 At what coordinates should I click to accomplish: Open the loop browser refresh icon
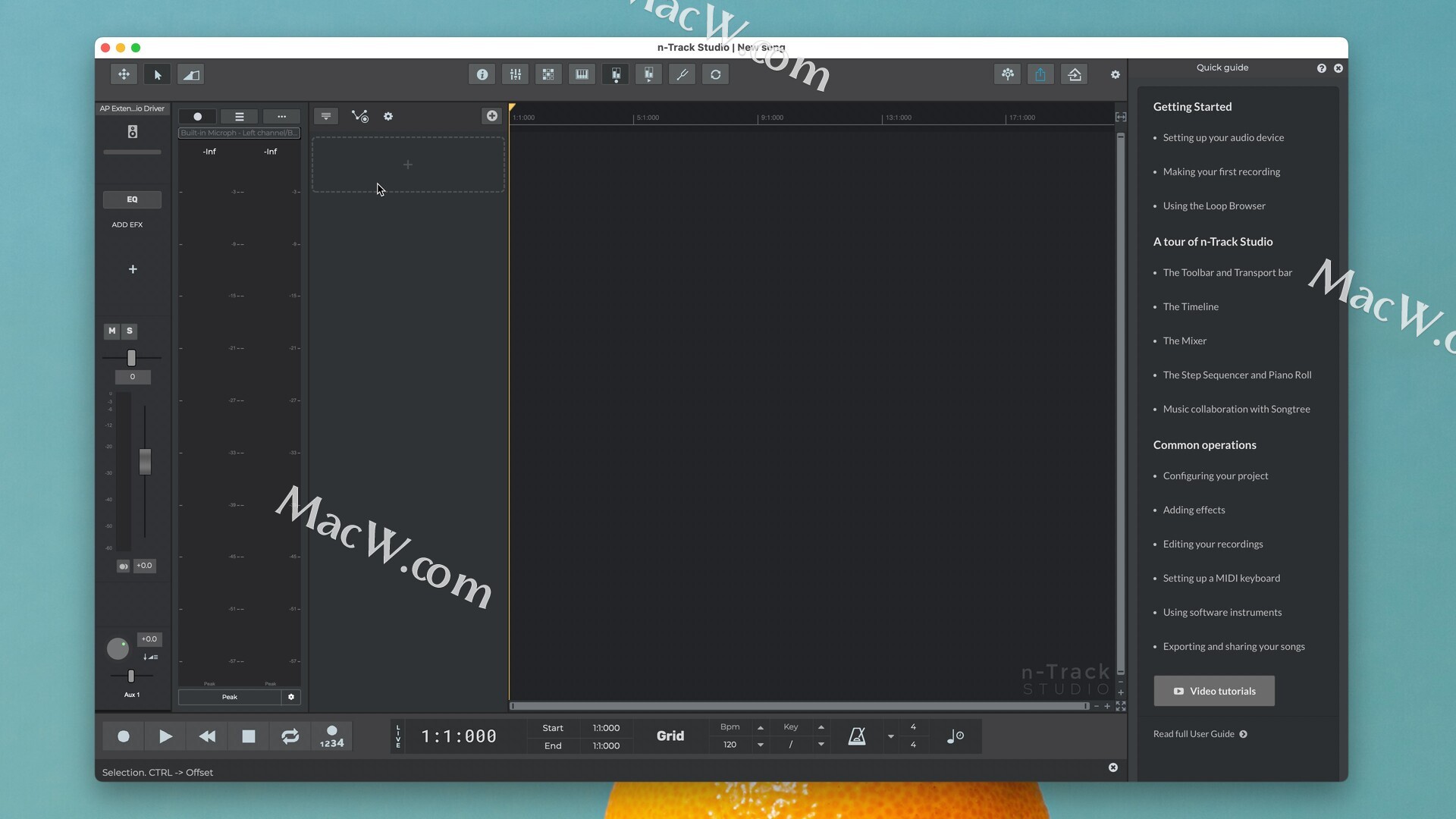[x=716, y=74]
